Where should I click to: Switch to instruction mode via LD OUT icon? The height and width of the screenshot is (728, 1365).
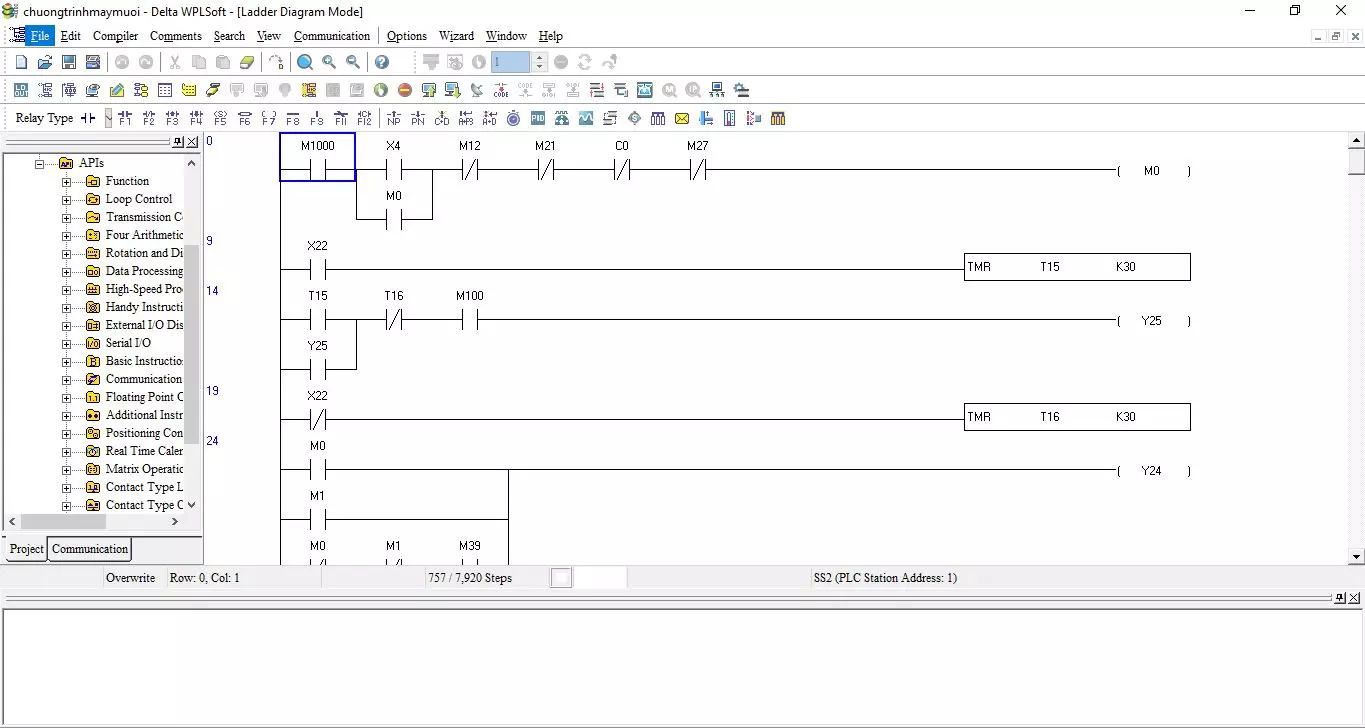(x=21, y=90)
